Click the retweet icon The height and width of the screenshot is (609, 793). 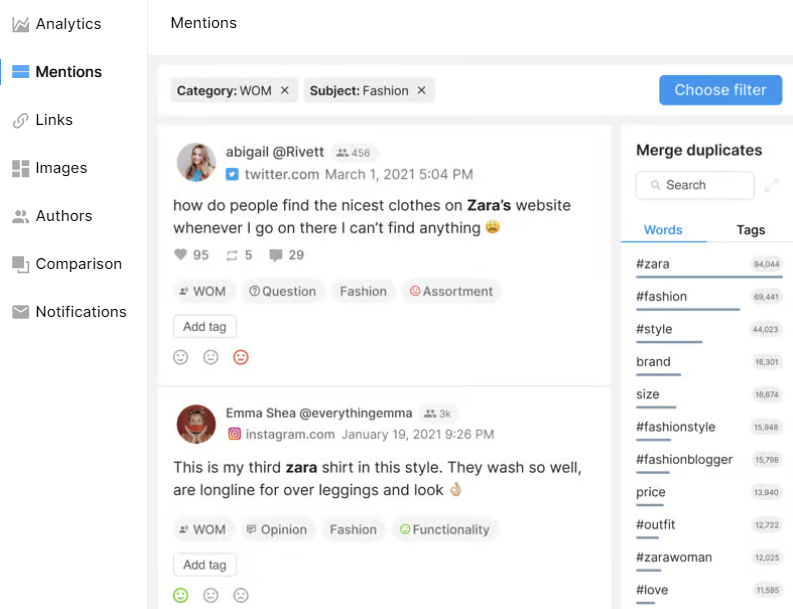pyautogui.click(x=232, y=255)
